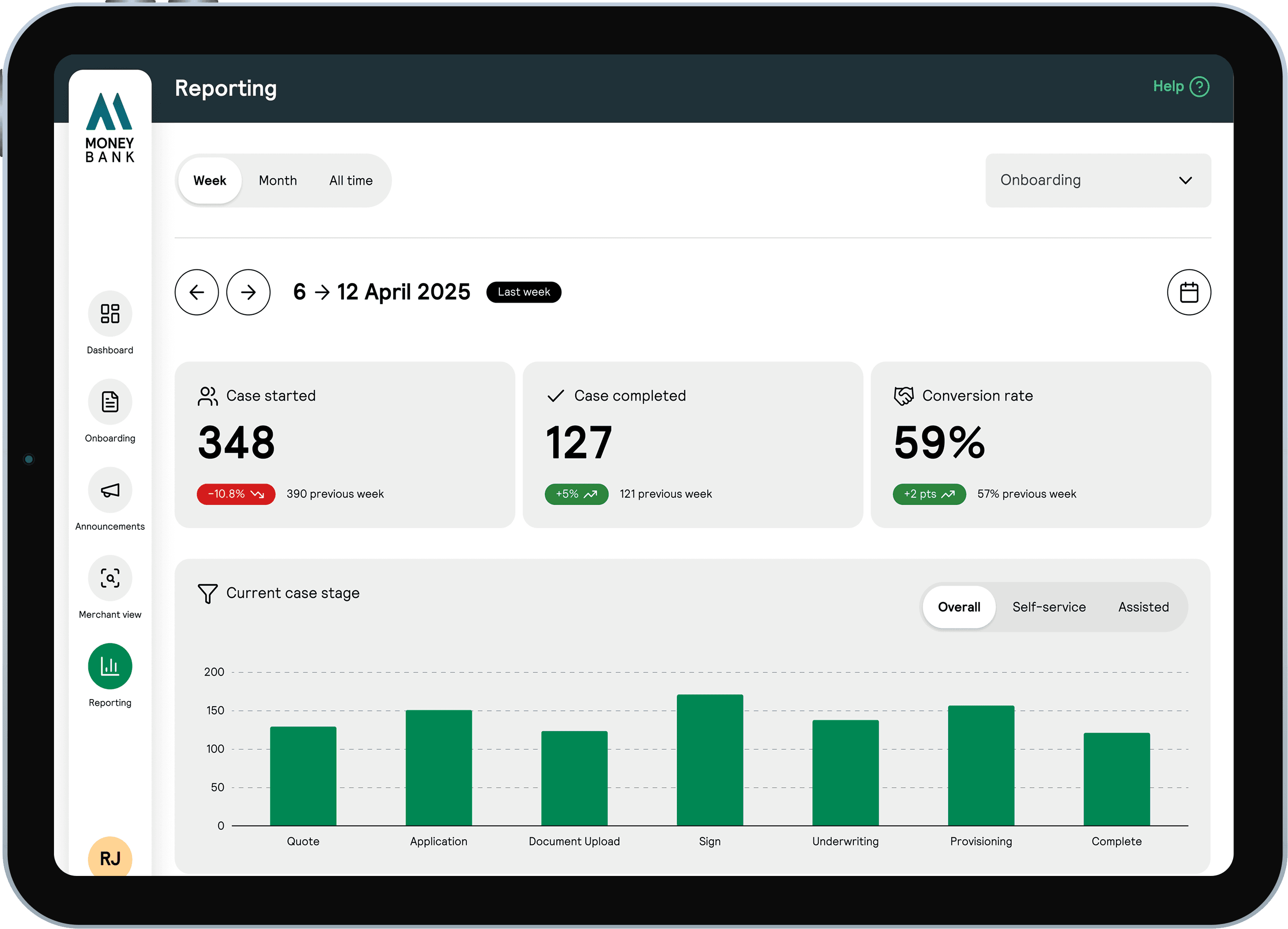
Task: Click the Help question mark icon
Action: 1200,87
